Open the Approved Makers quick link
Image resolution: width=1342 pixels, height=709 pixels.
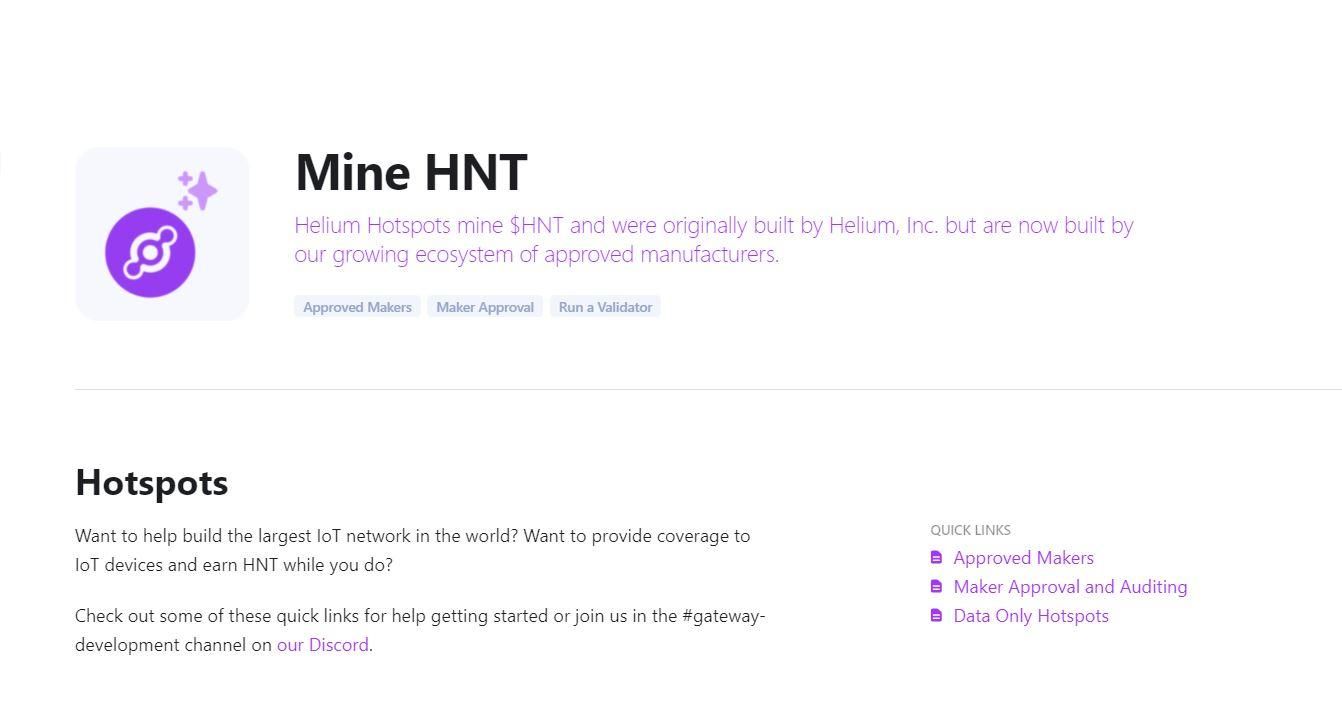1023,558
